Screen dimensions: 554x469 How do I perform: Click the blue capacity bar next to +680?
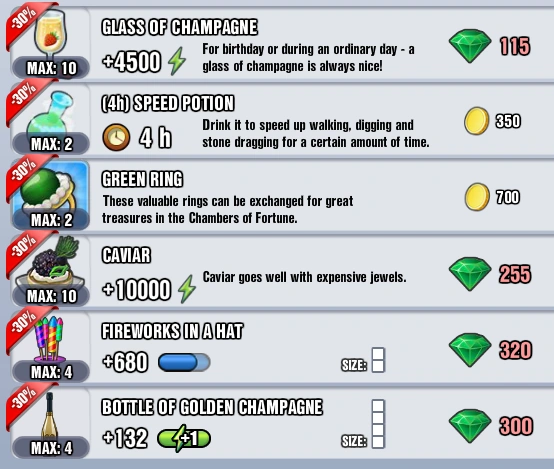pyautogui.click(x=184, y=363)
